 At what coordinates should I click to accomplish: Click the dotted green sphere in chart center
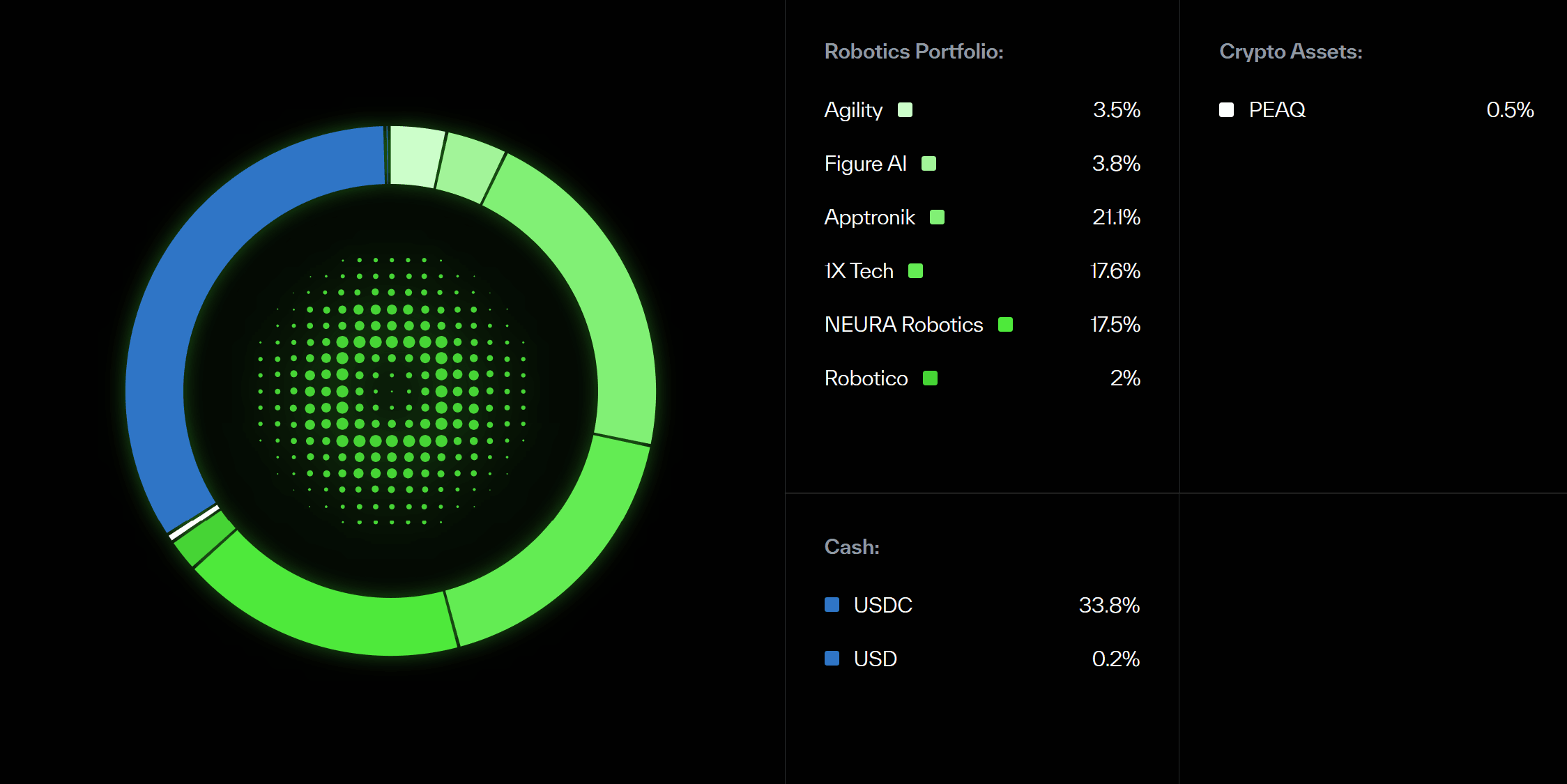tap(391, 391)
